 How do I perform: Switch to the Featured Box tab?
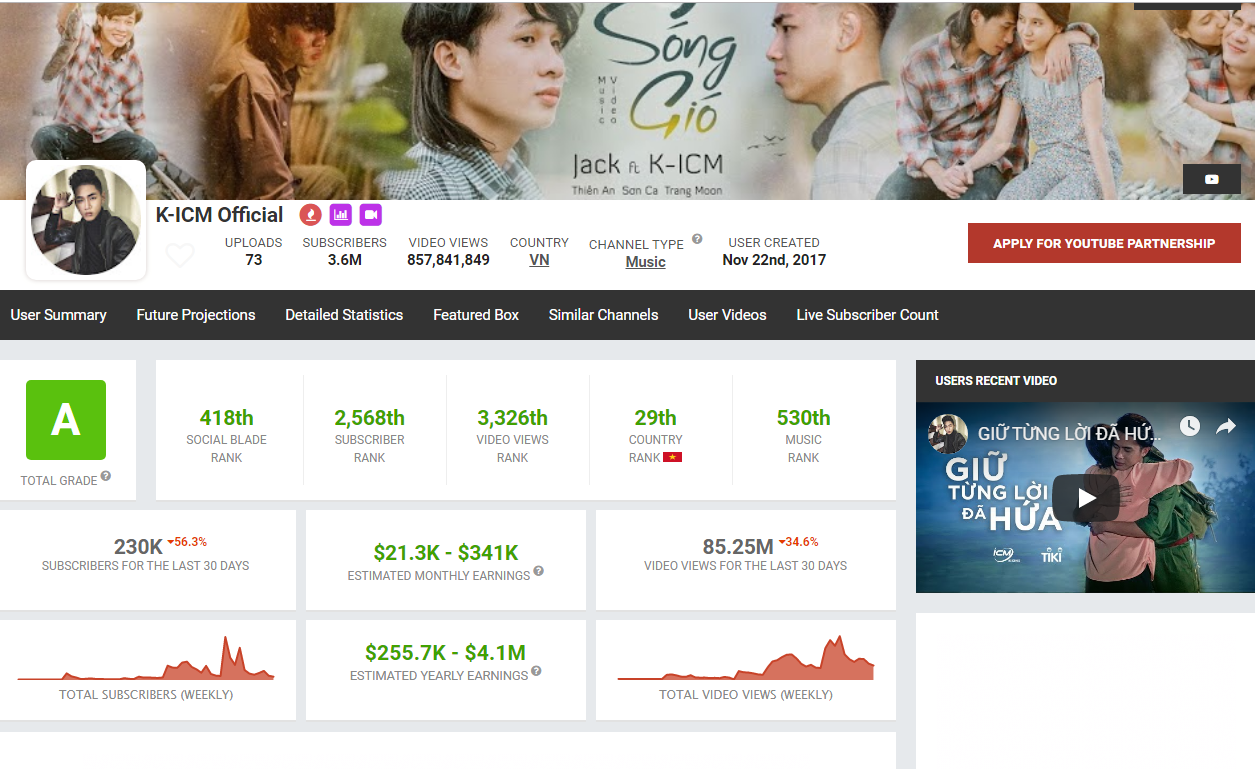point(476,315)
